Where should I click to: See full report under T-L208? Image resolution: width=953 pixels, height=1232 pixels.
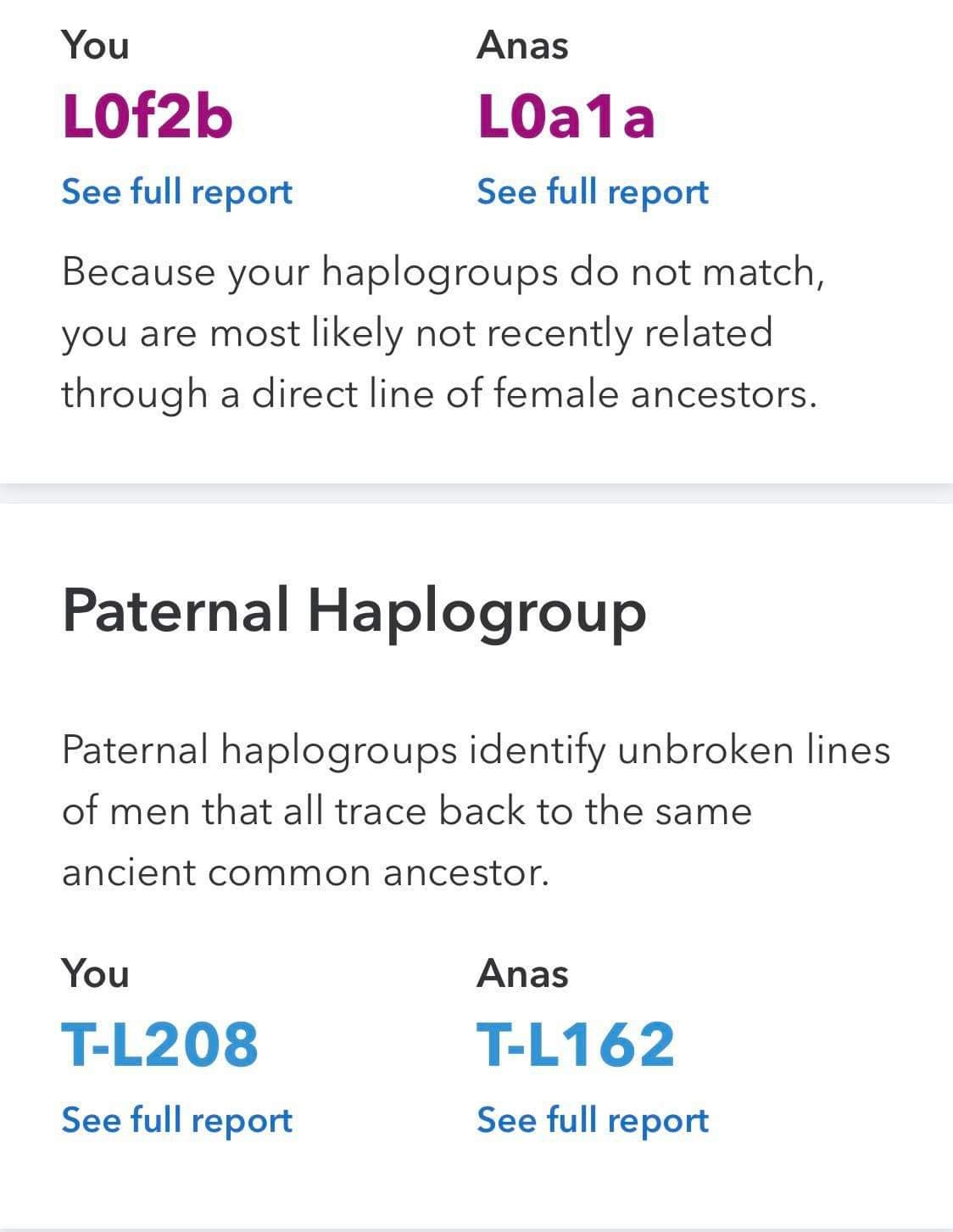[x=177, y=1121]
